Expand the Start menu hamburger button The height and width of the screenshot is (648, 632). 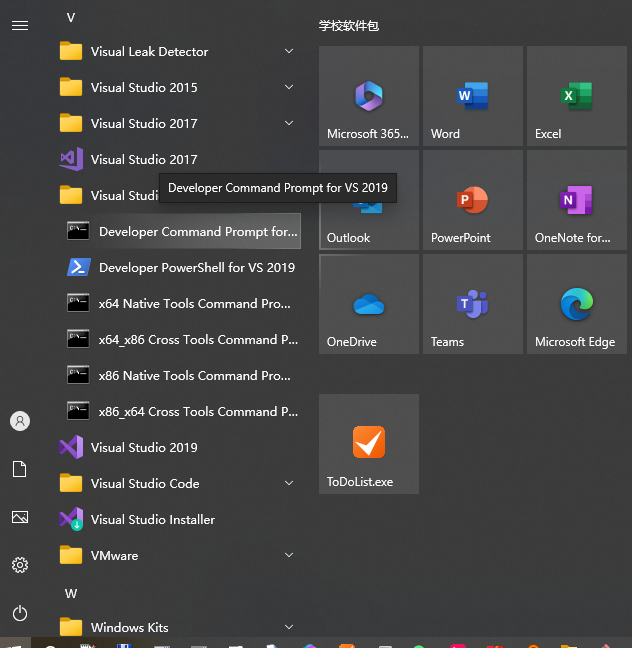20,25
